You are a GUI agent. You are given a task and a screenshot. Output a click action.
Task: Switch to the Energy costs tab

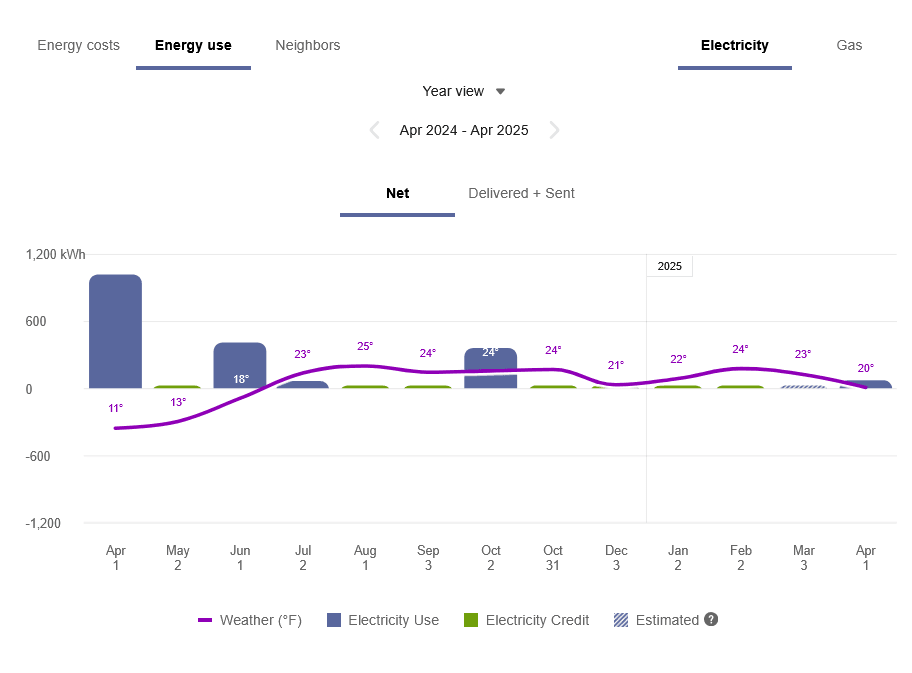pos(78,45)
